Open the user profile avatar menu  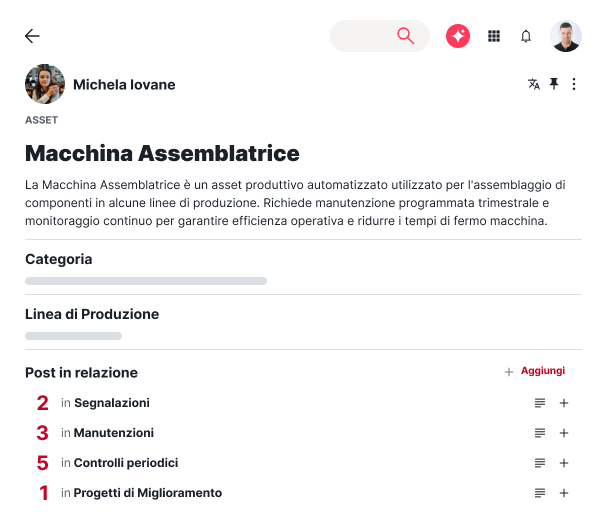click(x=565, y=36)
